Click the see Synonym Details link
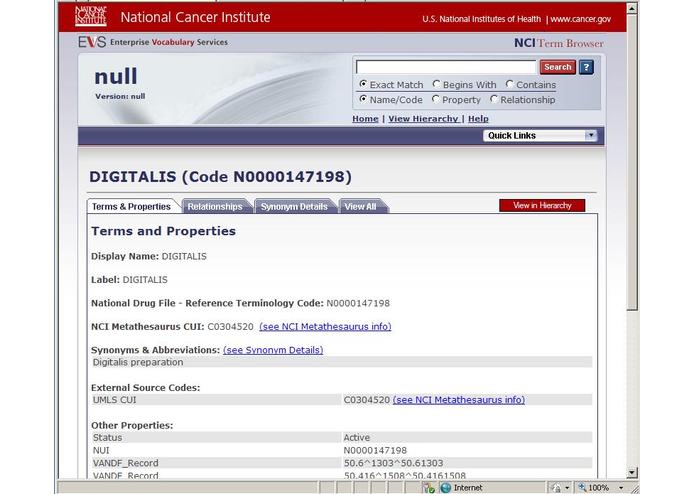Screen dimensions: 695x494 point(273,350)
